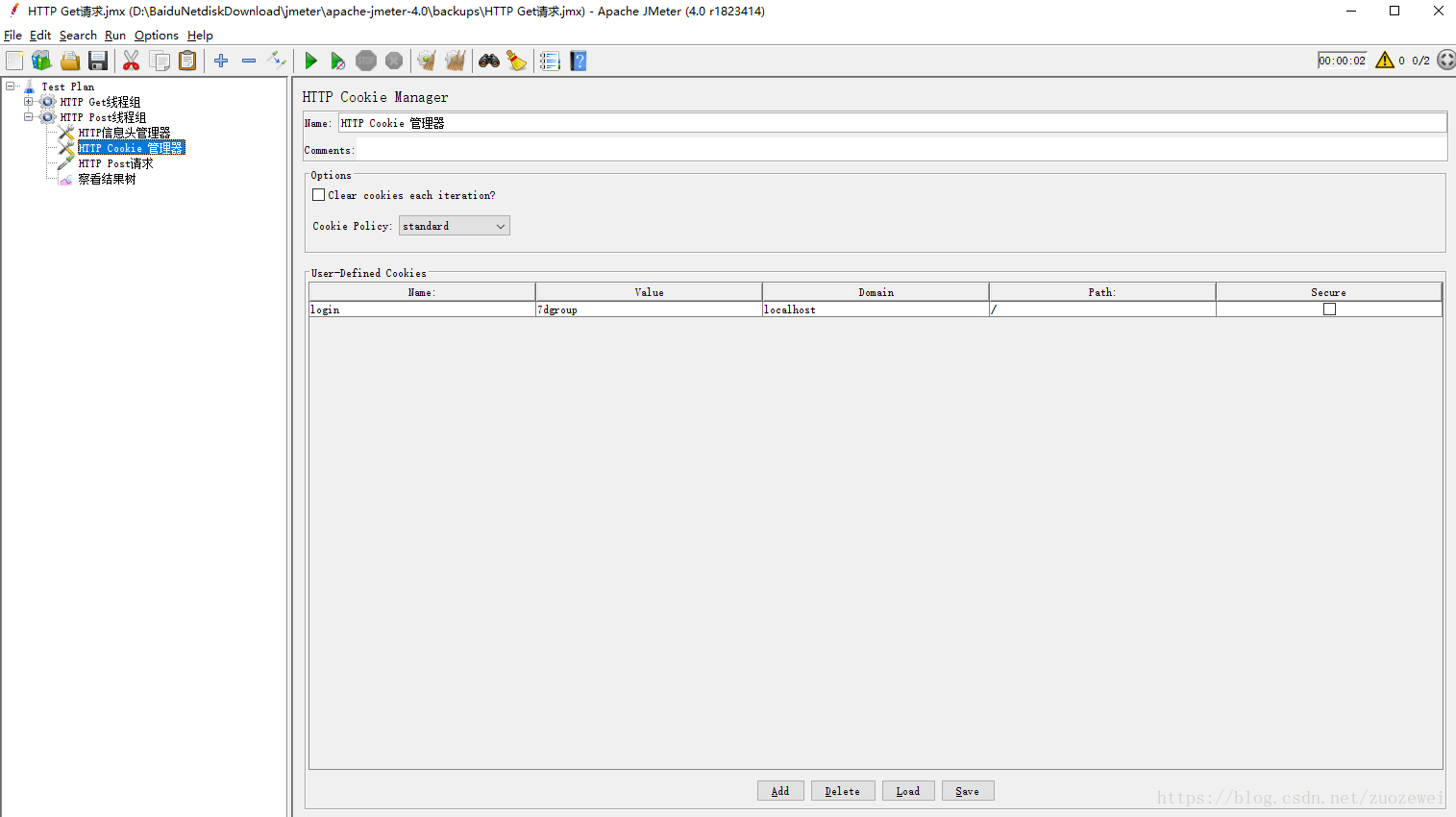Click the Domain column header
Screen dimensions: 1456x817
(876, 292)
